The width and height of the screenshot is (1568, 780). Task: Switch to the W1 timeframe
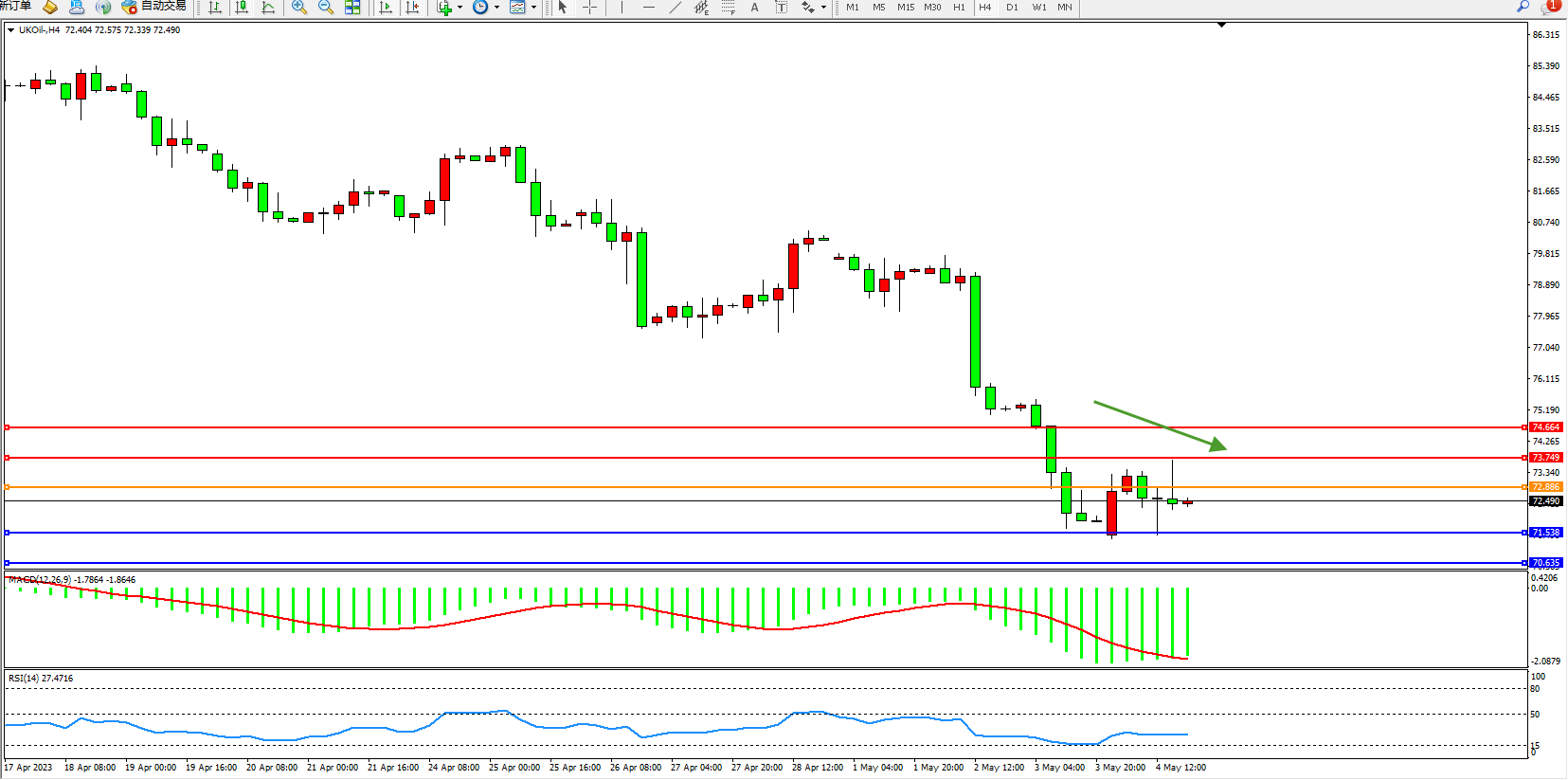(x=1039, y=8)
